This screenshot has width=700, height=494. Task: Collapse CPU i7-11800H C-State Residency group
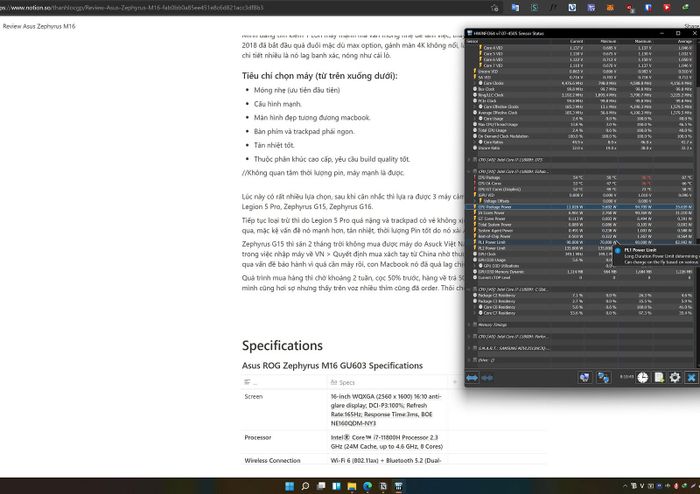tap(469, 289)
